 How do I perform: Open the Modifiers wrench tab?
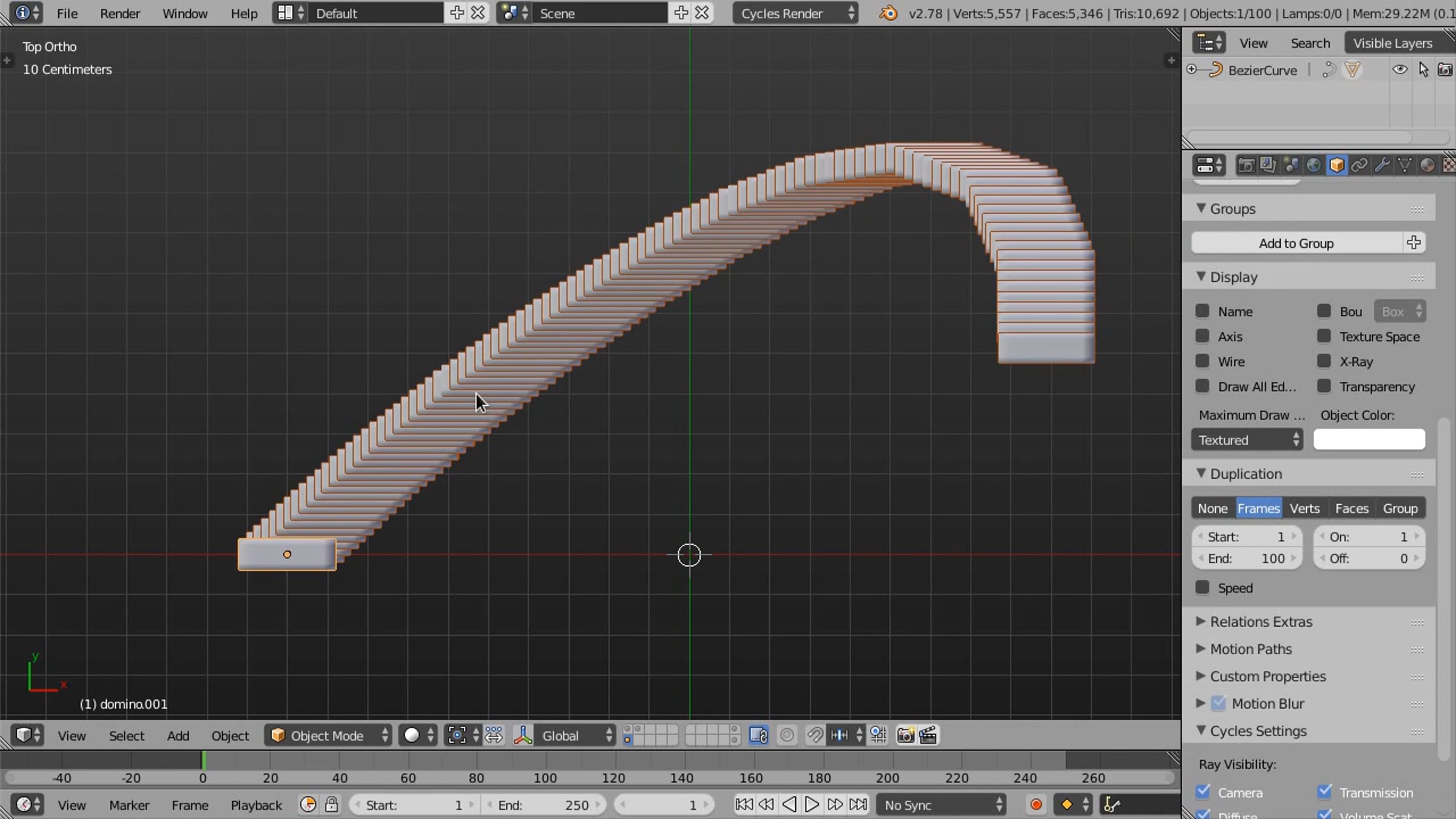[x=1382, y=165]
